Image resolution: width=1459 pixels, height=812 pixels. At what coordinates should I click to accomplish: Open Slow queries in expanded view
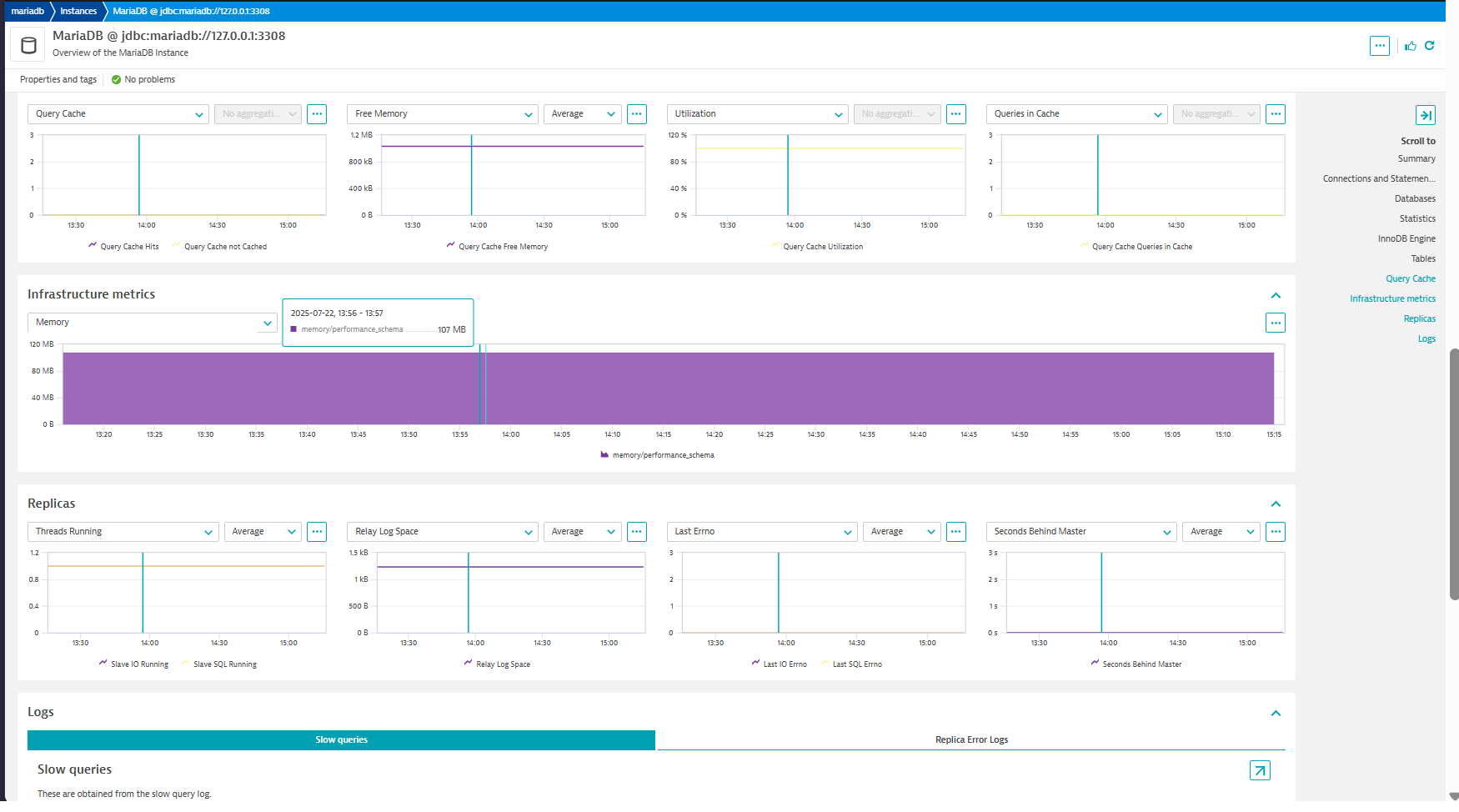(x=1260, y=770)
